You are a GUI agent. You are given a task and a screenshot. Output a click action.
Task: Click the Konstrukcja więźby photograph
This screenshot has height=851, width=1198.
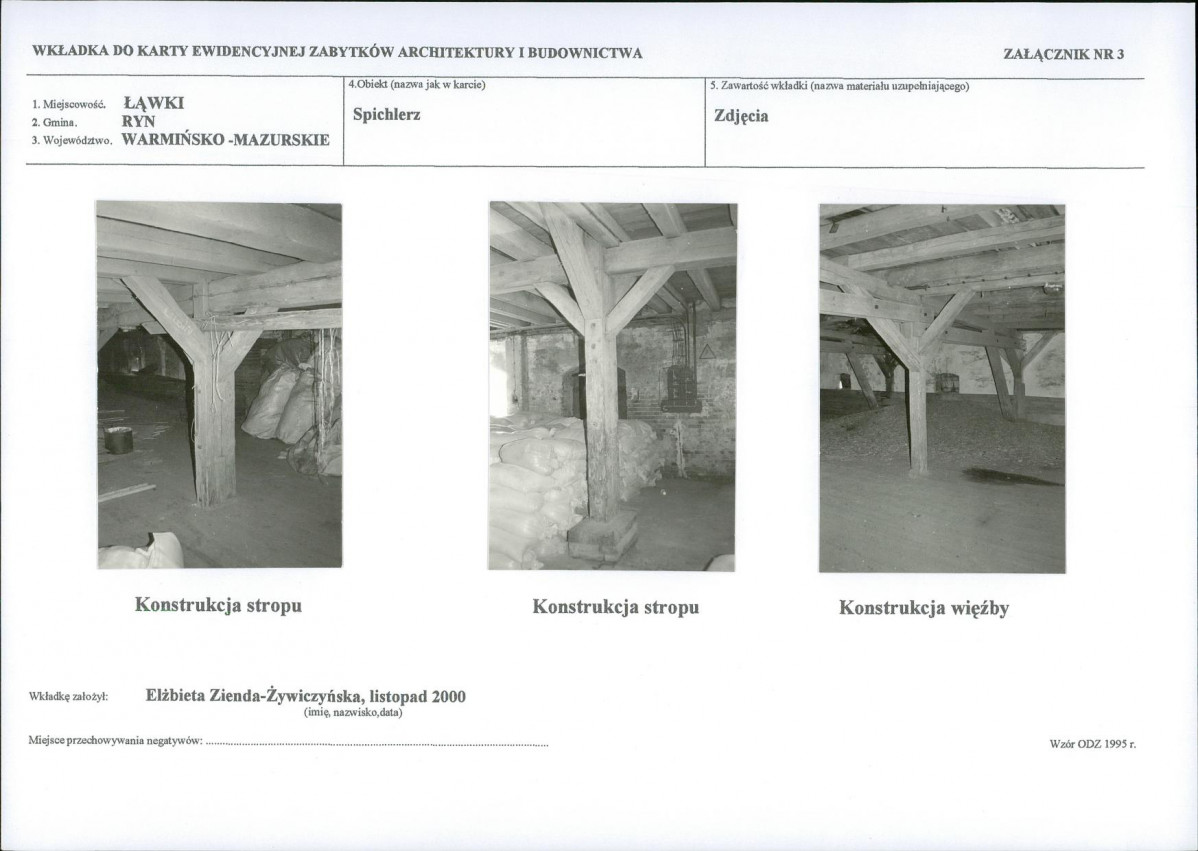click(942, 388)
